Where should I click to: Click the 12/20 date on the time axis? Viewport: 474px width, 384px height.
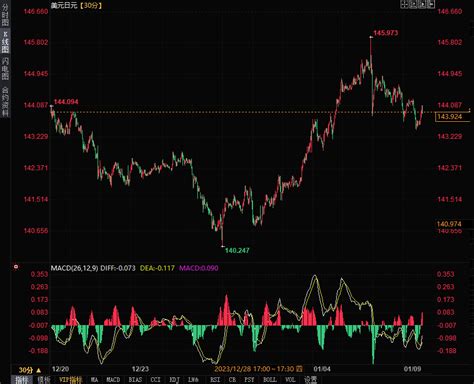pos(60,369)
